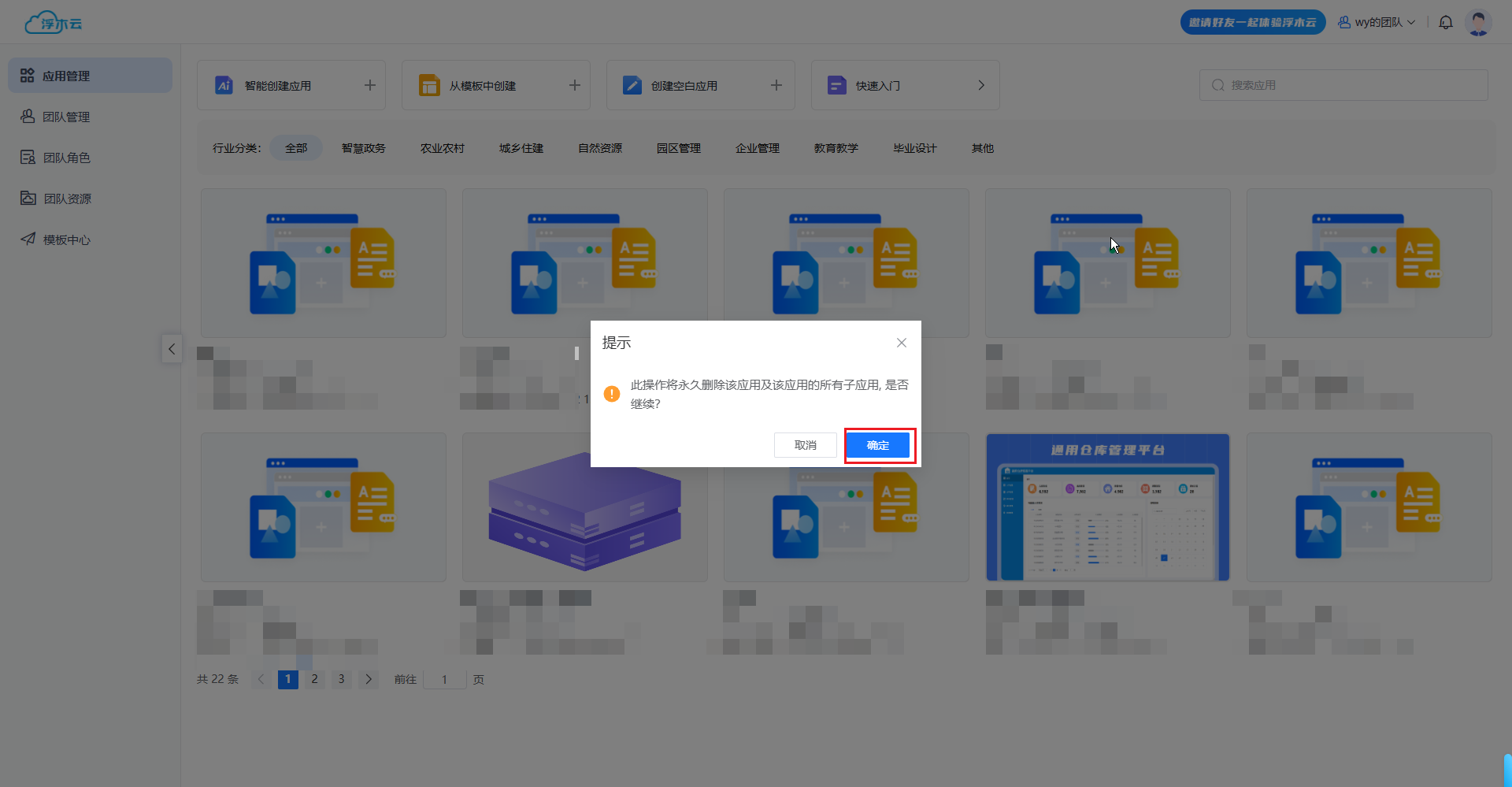
Task: Expand the wy的团队 team dropdown
Action: pos(1377,22)
